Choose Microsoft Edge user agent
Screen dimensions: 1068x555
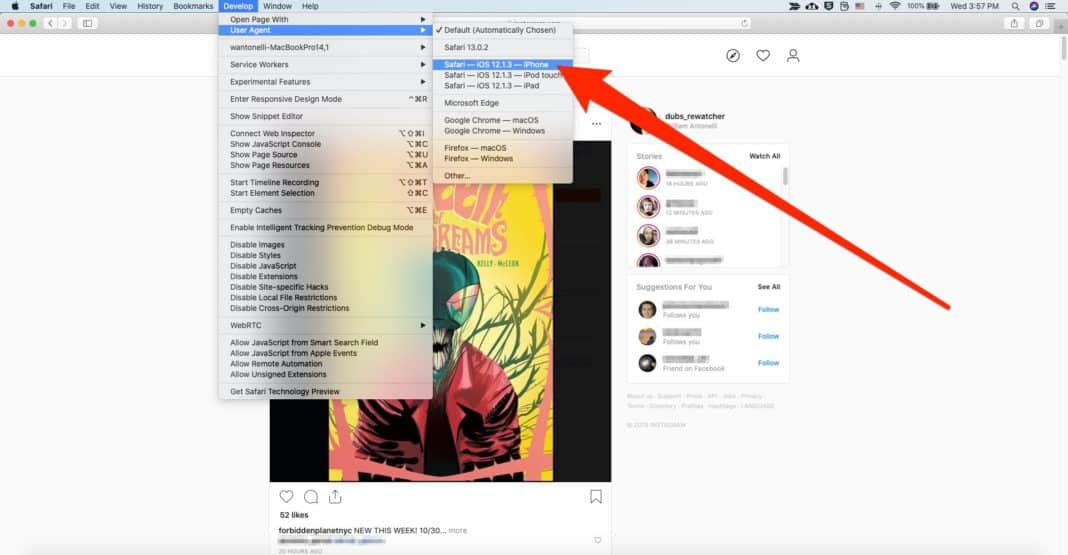click(503, 103)
